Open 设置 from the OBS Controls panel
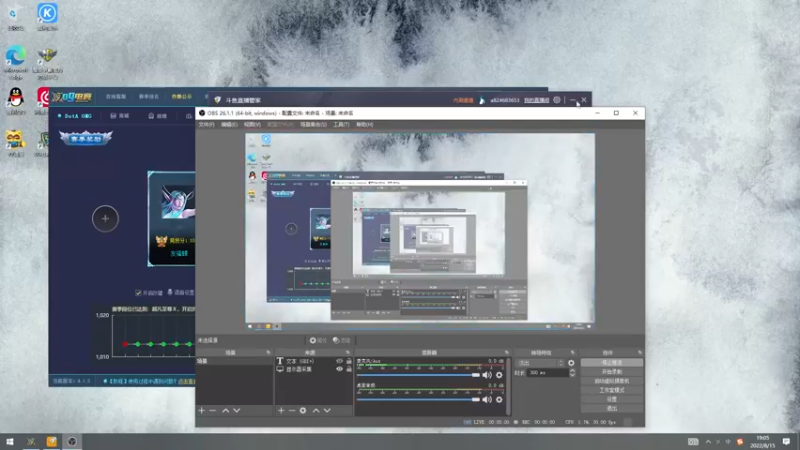 point(612,399)
